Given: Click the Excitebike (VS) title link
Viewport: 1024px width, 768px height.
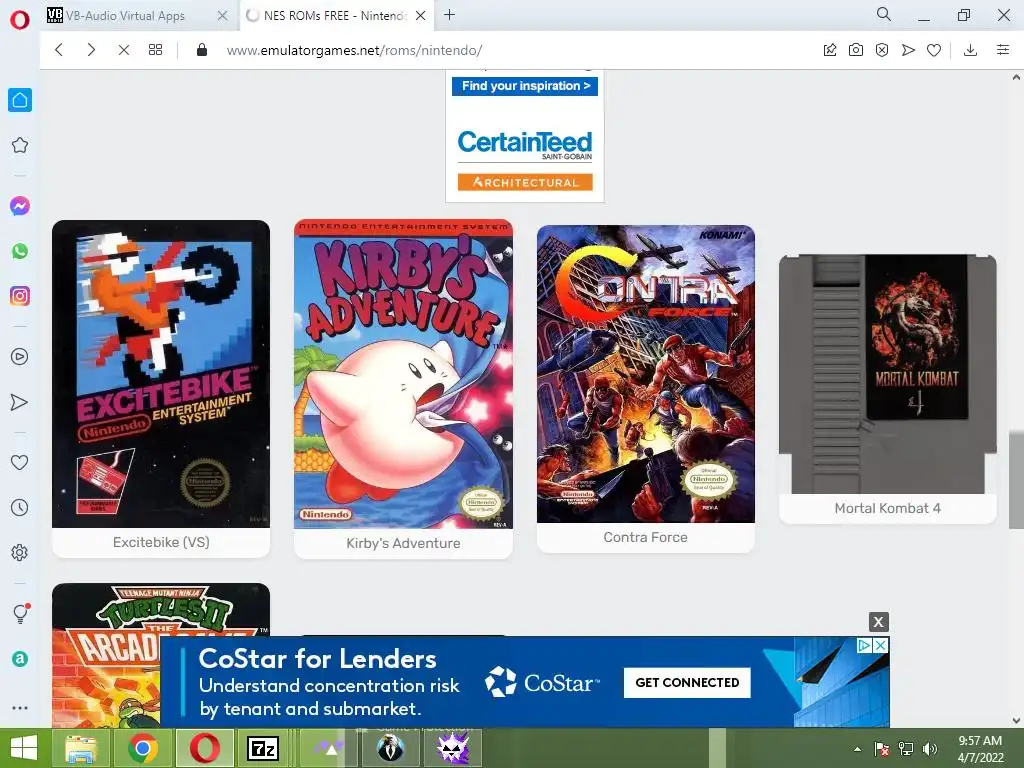Looking at the screenshot, I should pos(161,542).
